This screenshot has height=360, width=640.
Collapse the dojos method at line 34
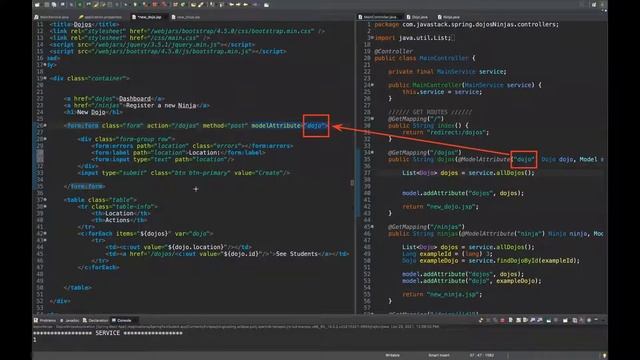click(x=372, y=152)
